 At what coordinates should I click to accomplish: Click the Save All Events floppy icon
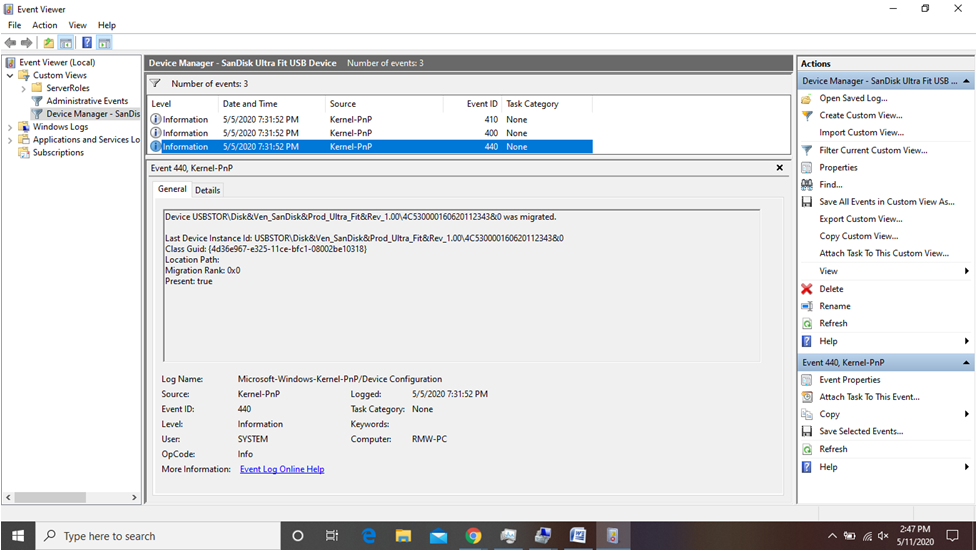tap(807, 202)
